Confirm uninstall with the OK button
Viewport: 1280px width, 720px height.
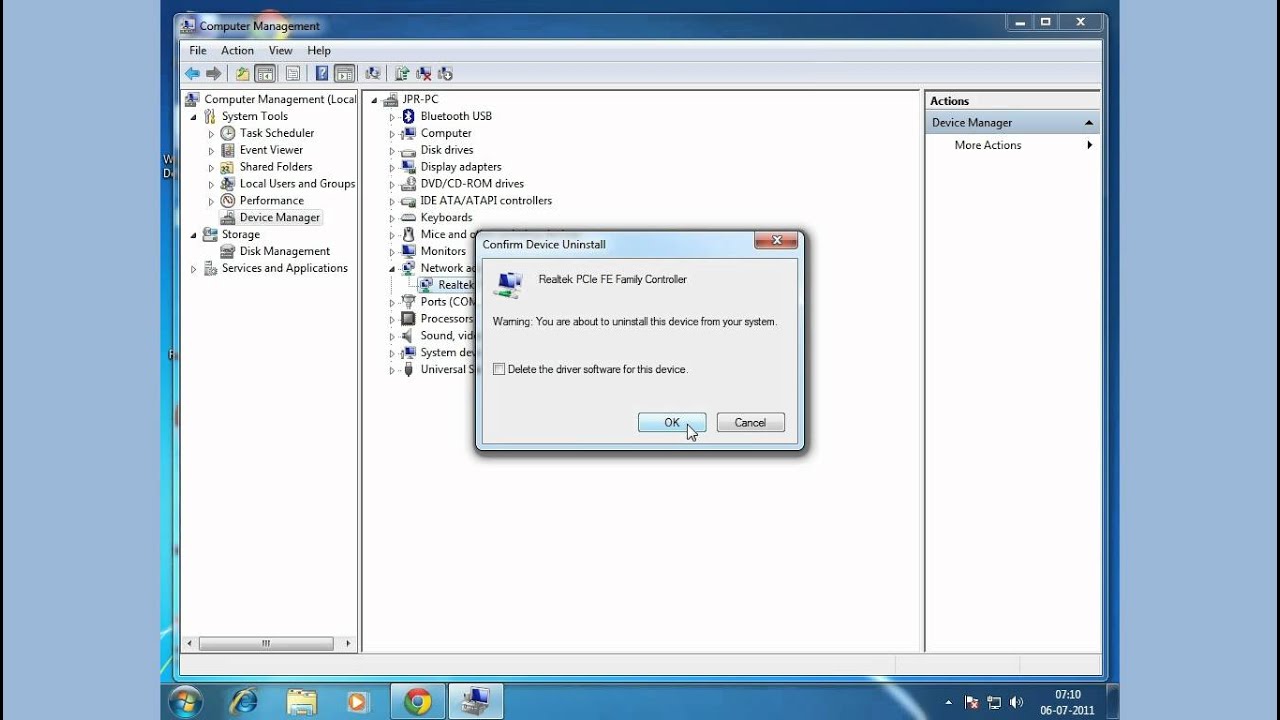pos(672,423)
